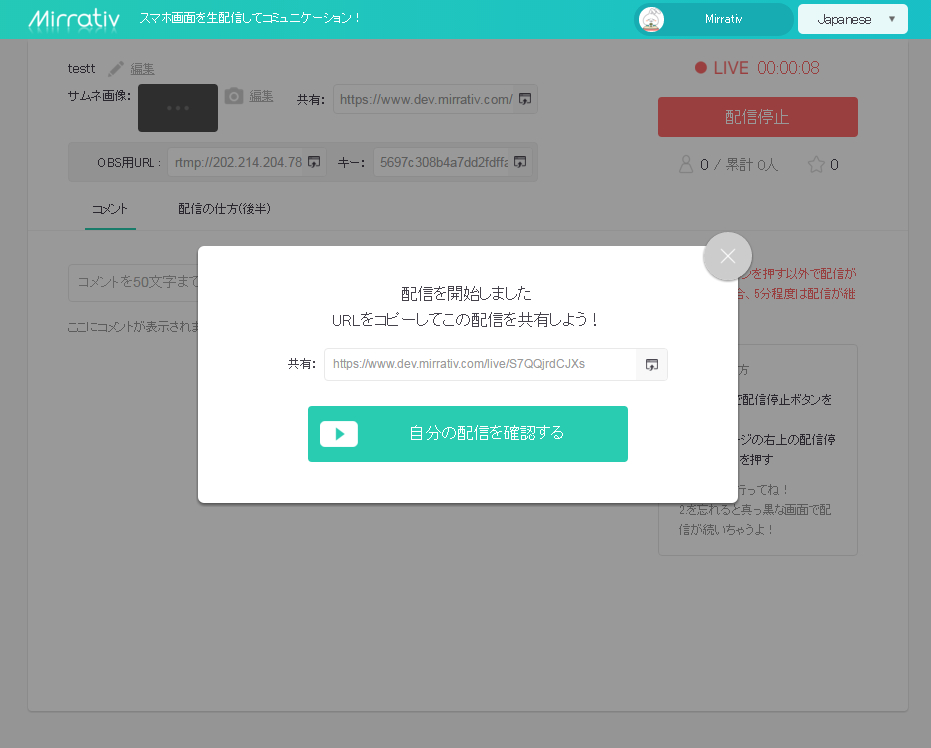The image size is (931, 748).
Task: Click the viewer count person icon
Action: point(686,164)
